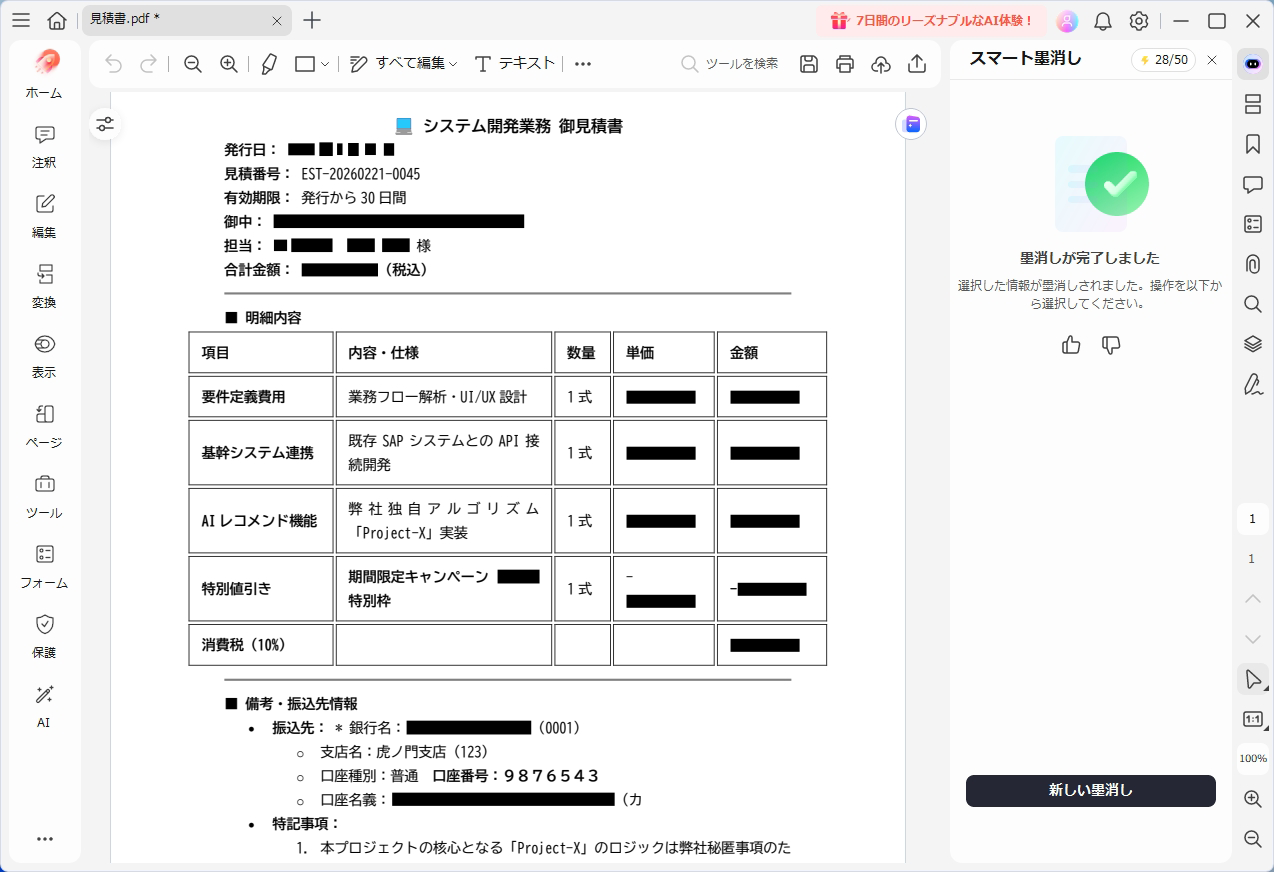
Task: Save the document with the save icon
Action: pos(808,63)
